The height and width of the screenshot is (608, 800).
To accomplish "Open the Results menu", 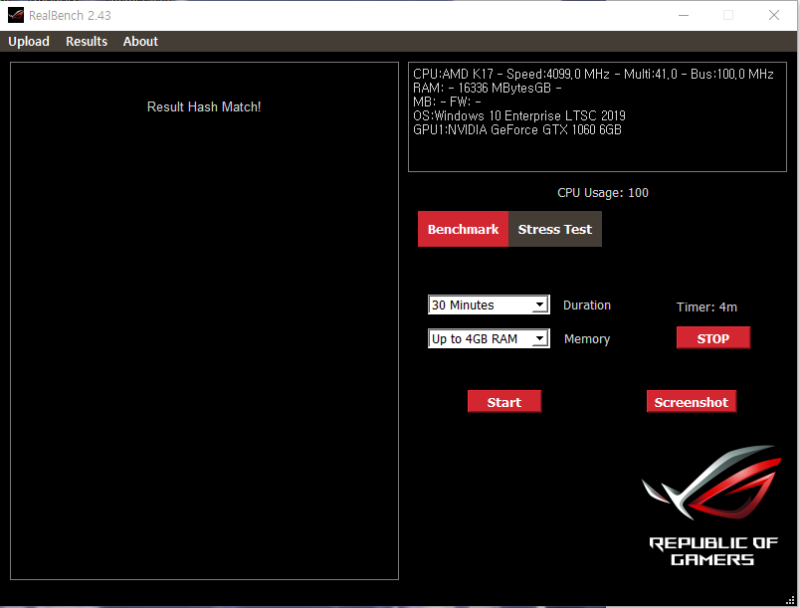I will (x=86, y=41).
